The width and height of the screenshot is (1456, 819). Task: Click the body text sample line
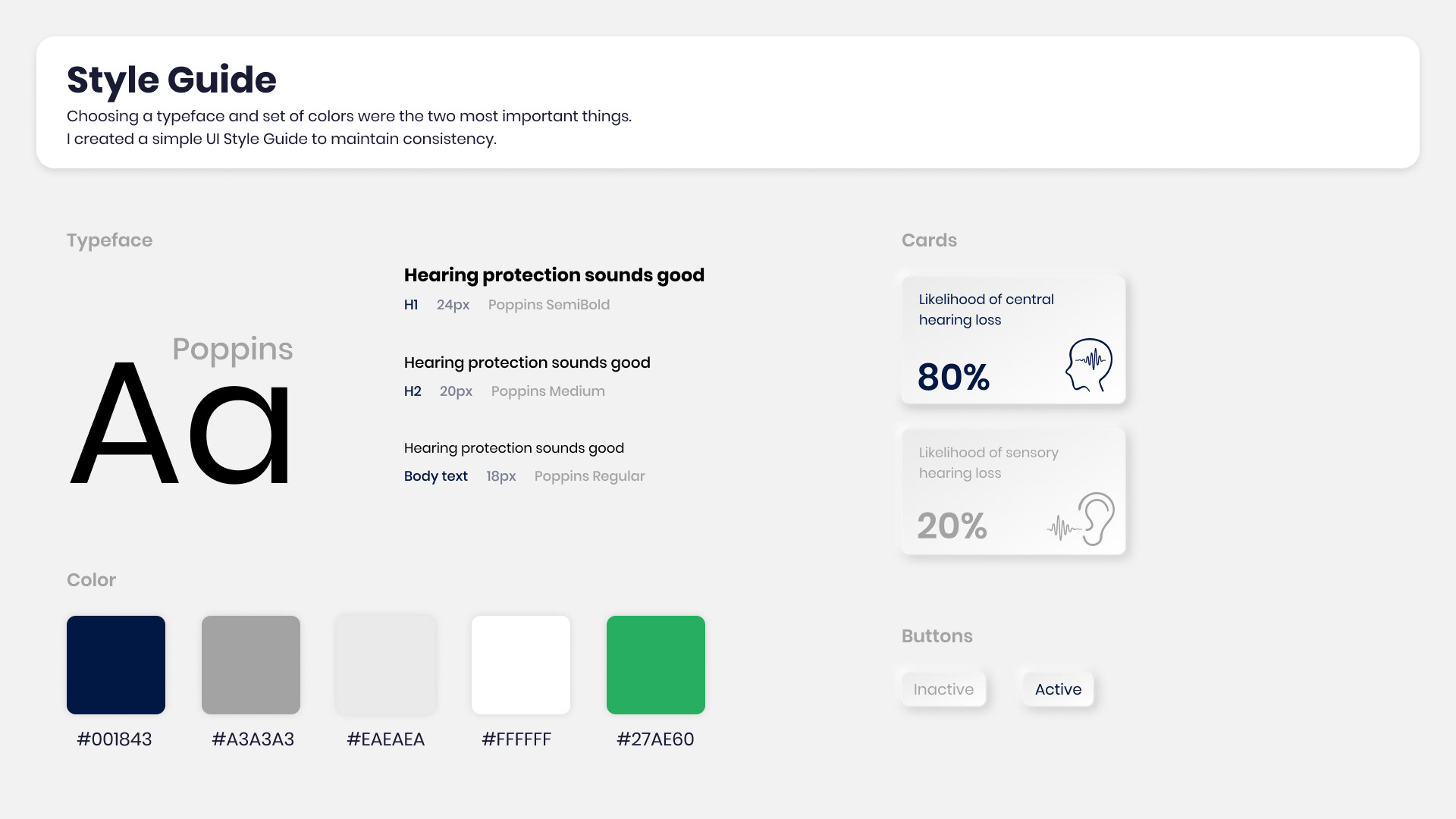513,448
